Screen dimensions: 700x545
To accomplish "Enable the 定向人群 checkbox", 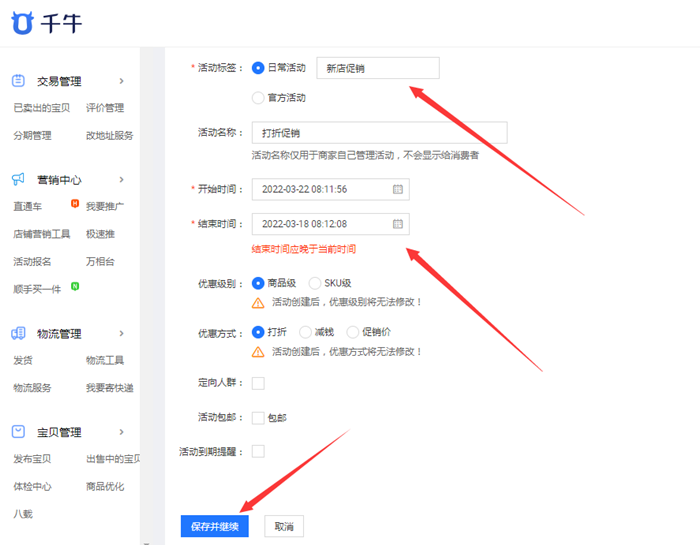I will (x=258, y=383).
